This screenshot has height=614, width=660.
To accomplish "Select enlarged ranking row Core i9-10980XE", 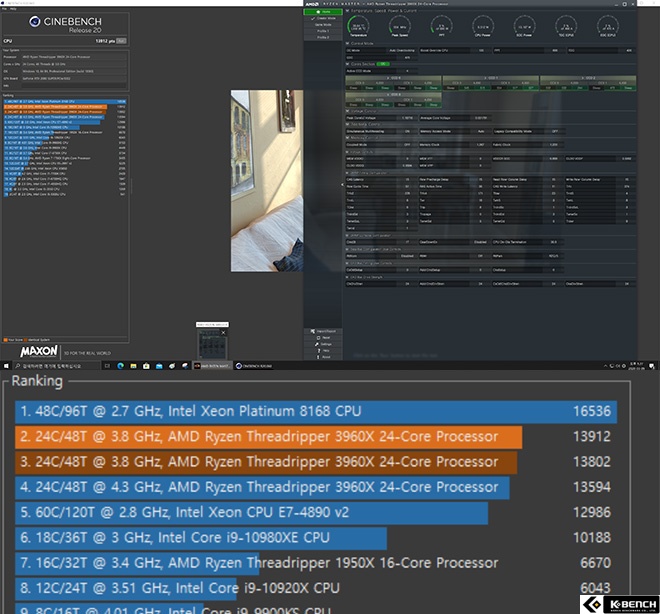I will 316,538.
